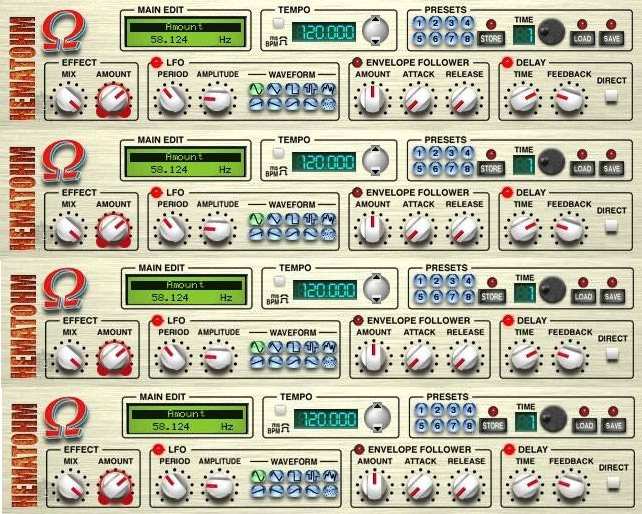Choose pulse waveform in third instance
Viewport: 642px width, 514px height.
(x=311, y=347)
